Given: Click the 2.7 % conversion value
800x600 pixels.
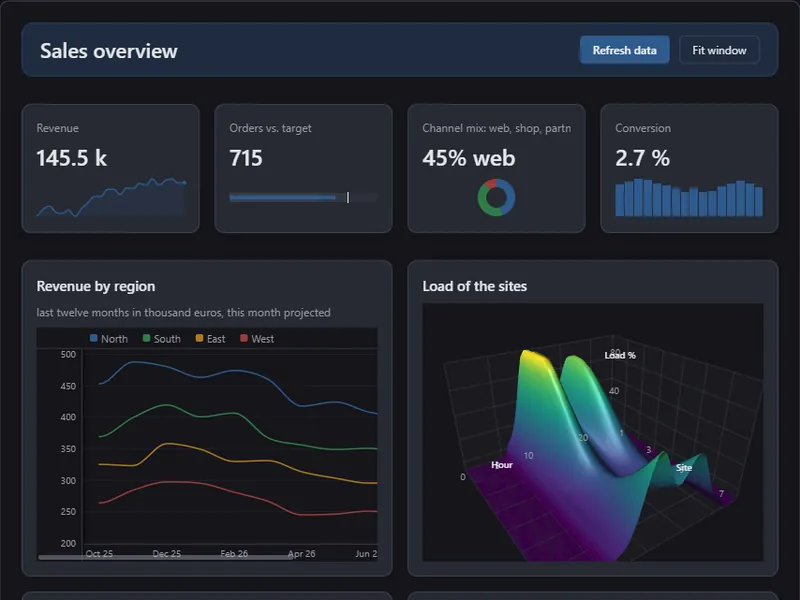Looking at the screenshot, I should (x=642, y=158).
